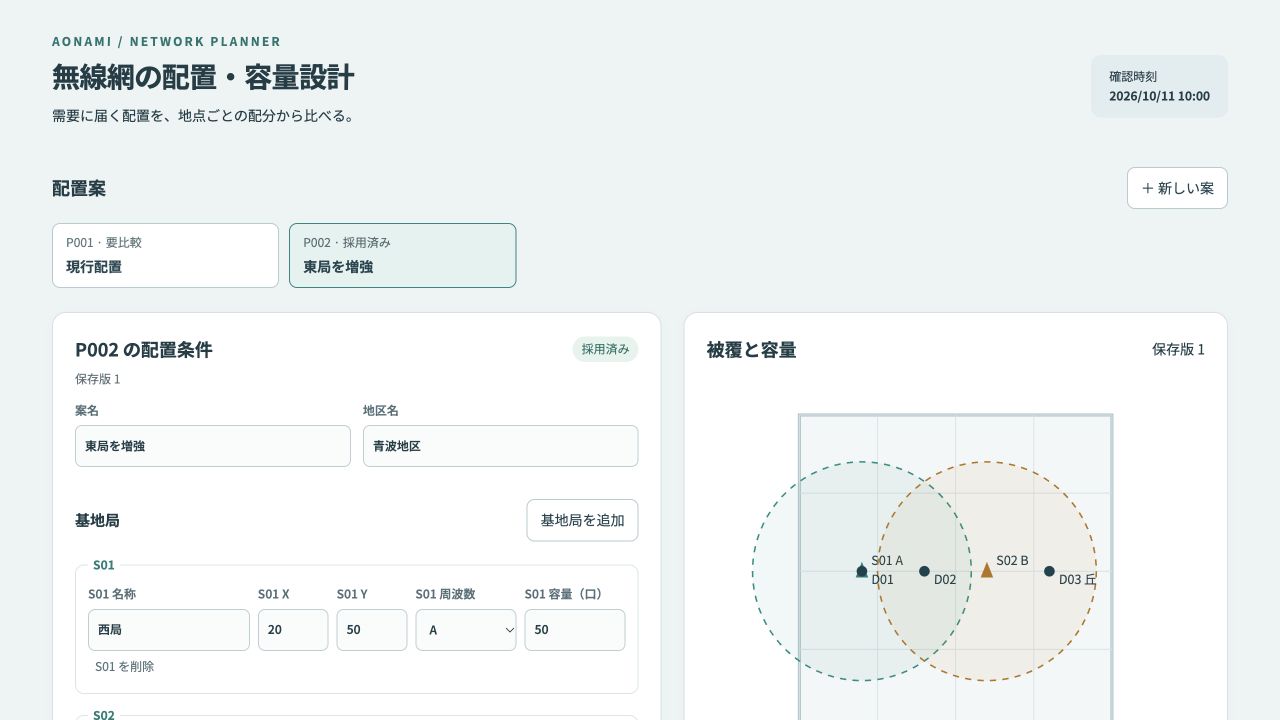Select the D03 demand point dot
The height and width of the screenshot is (720, 1280).
(x=1049, y=571)
